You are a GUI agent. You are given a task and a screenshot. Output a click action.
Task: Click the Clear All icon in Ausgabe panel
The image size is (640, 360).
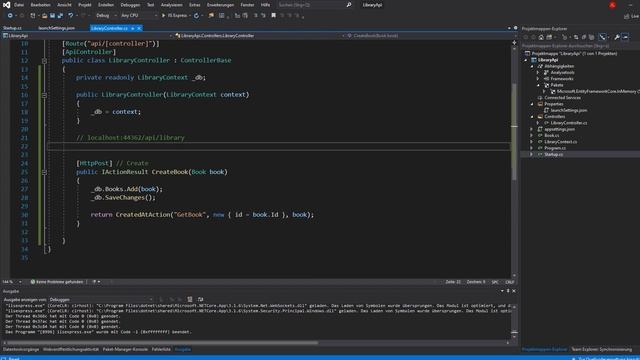[190, 300]
